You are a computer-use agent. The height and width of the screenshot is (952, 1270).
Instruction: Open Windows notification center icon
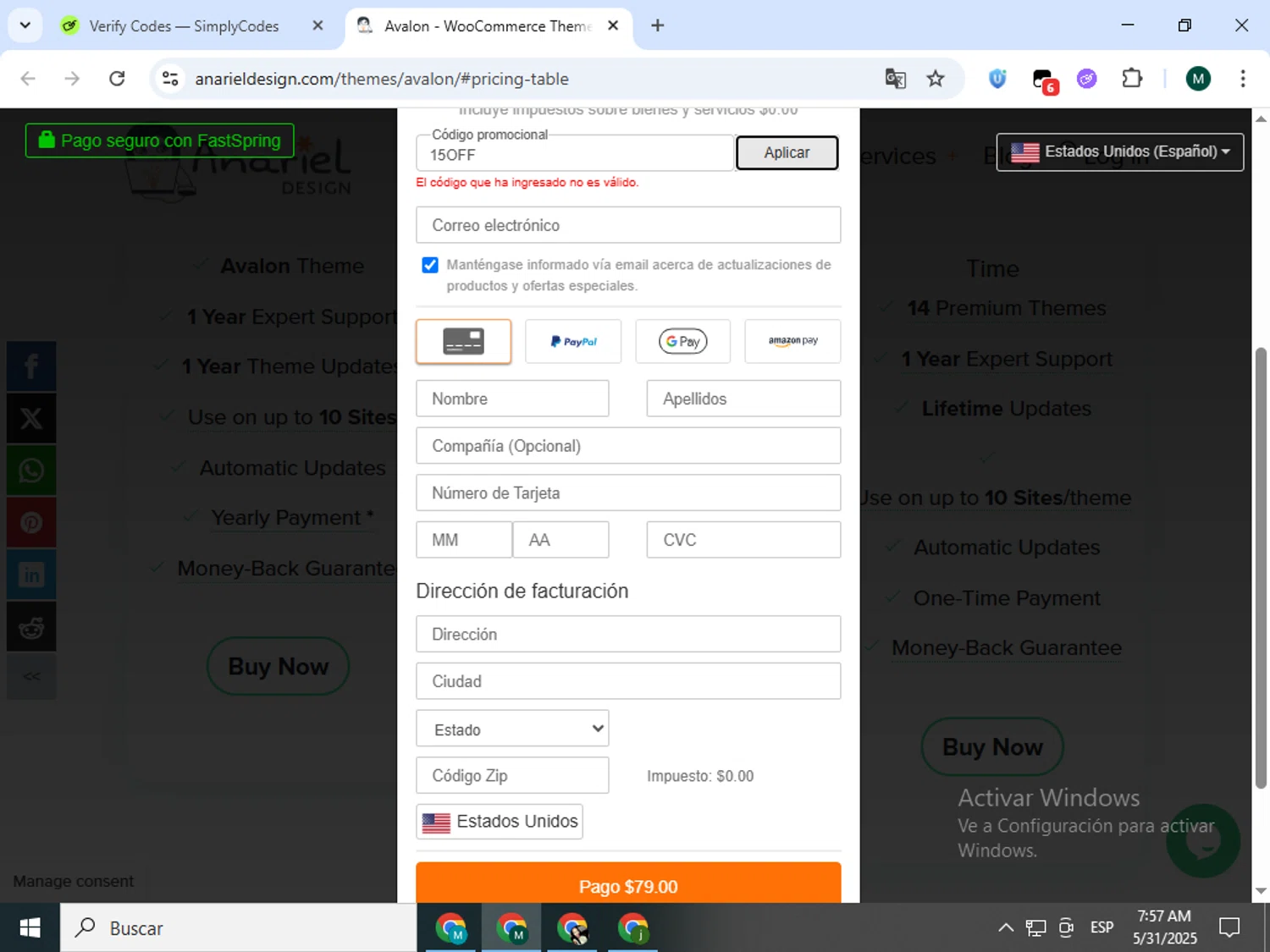click(1229, 927)
